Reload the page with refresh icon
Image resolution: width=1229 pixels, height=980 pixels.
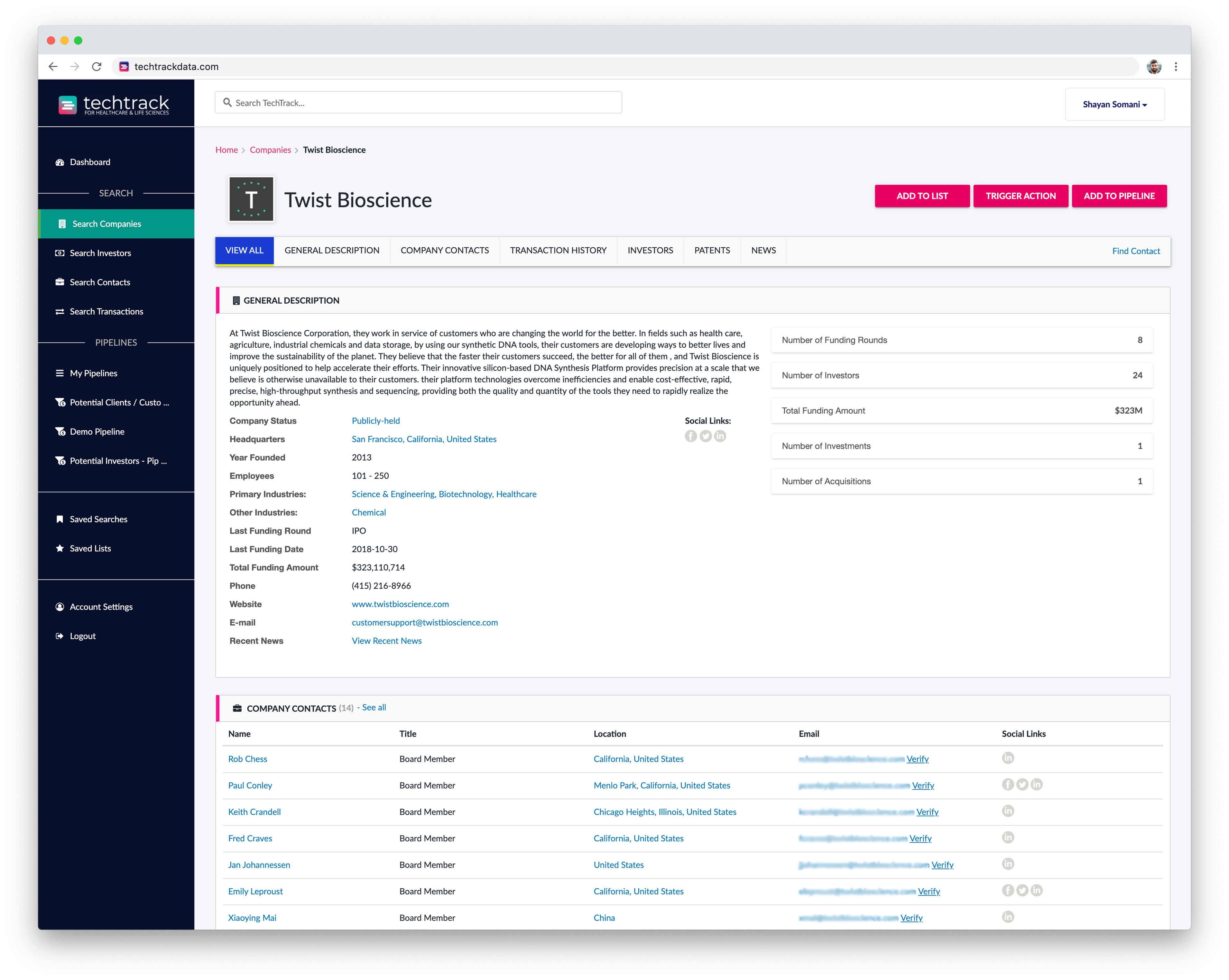coord(97,67)
